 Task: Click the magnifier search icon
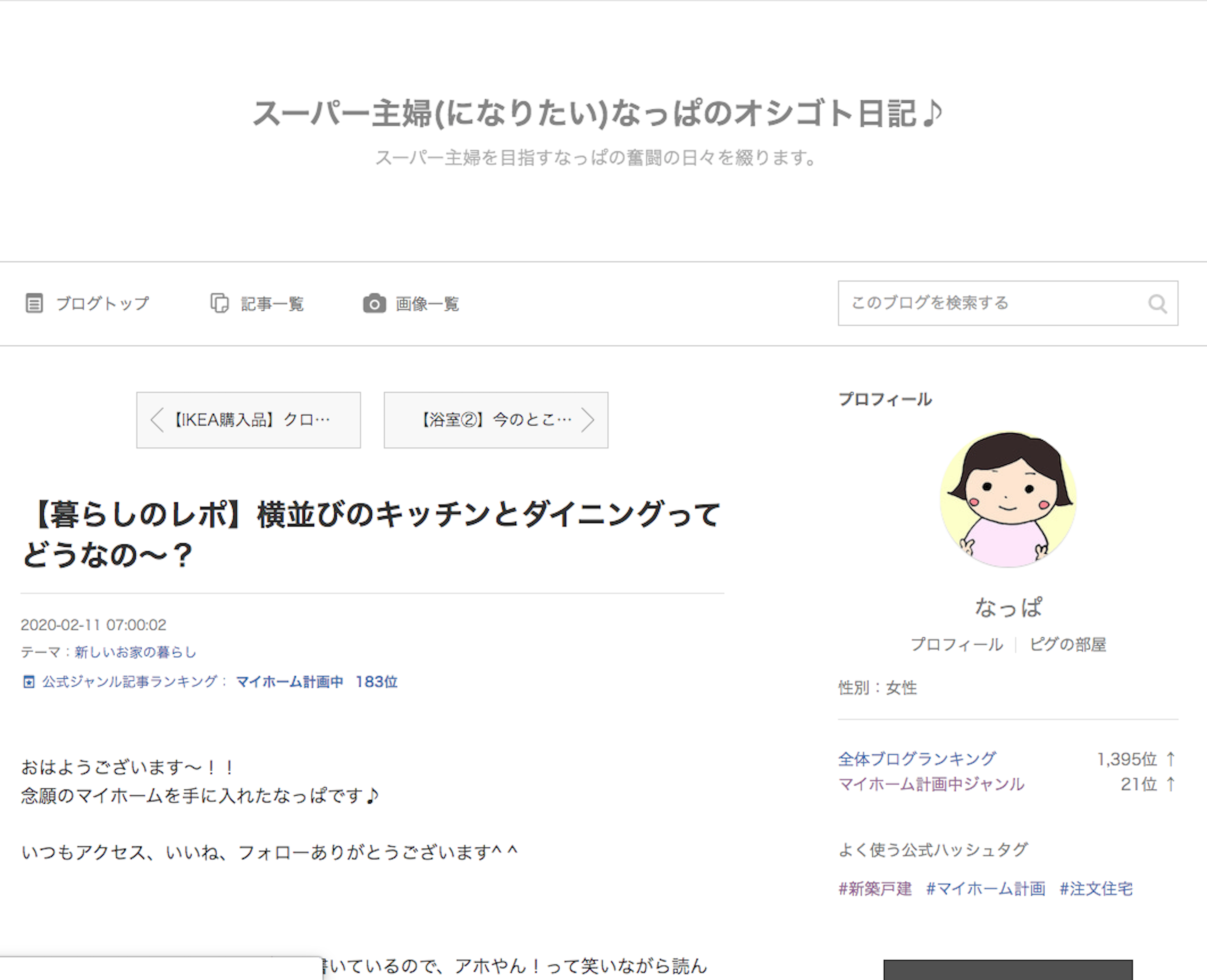[1158, 304]
